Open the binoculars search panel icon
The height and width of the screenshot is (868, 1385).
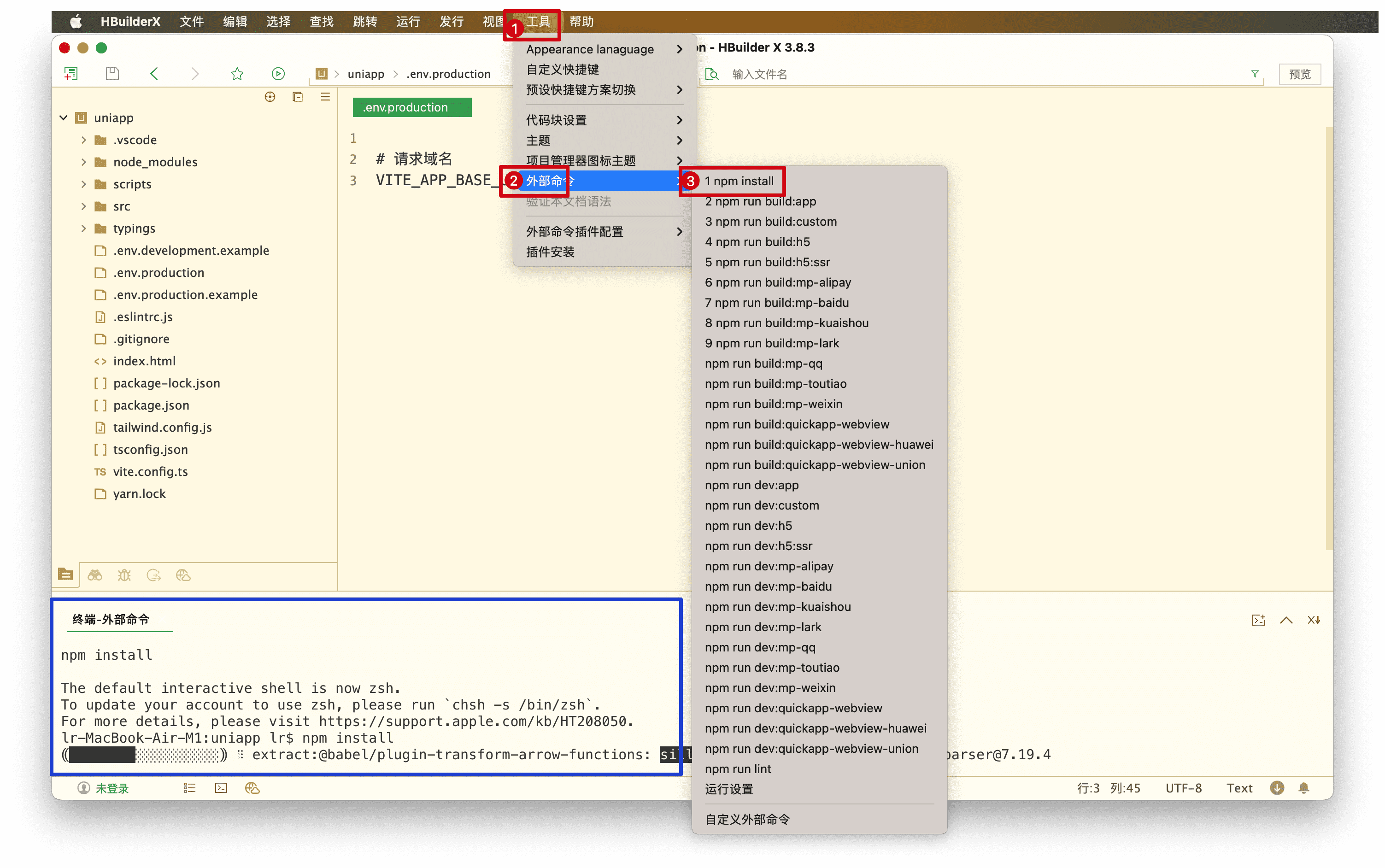click(x=95, y=575)
